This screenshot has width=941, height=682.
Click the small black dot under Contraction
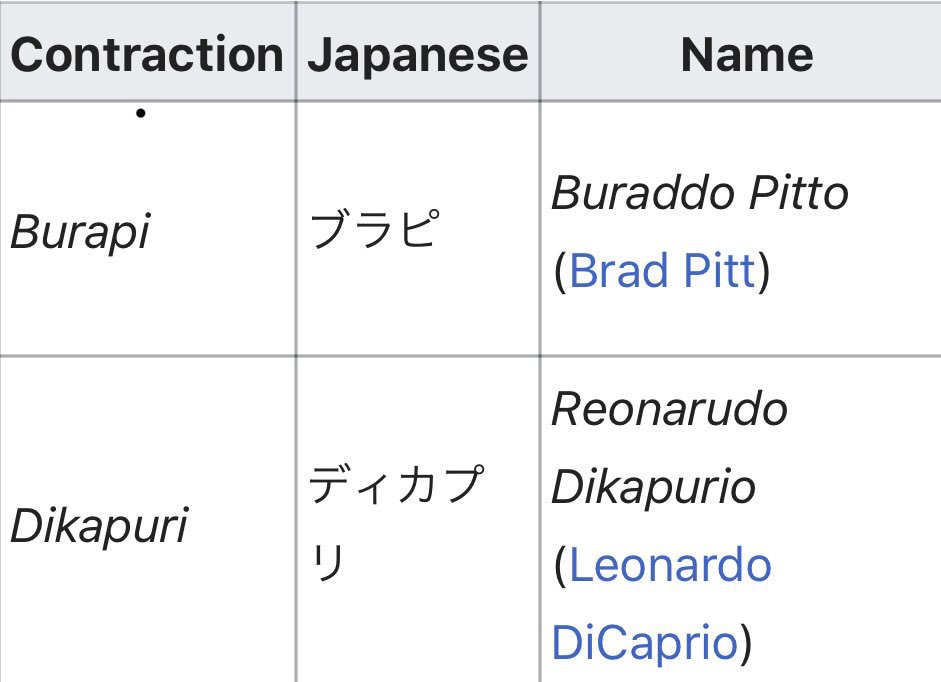coord(140,113)
